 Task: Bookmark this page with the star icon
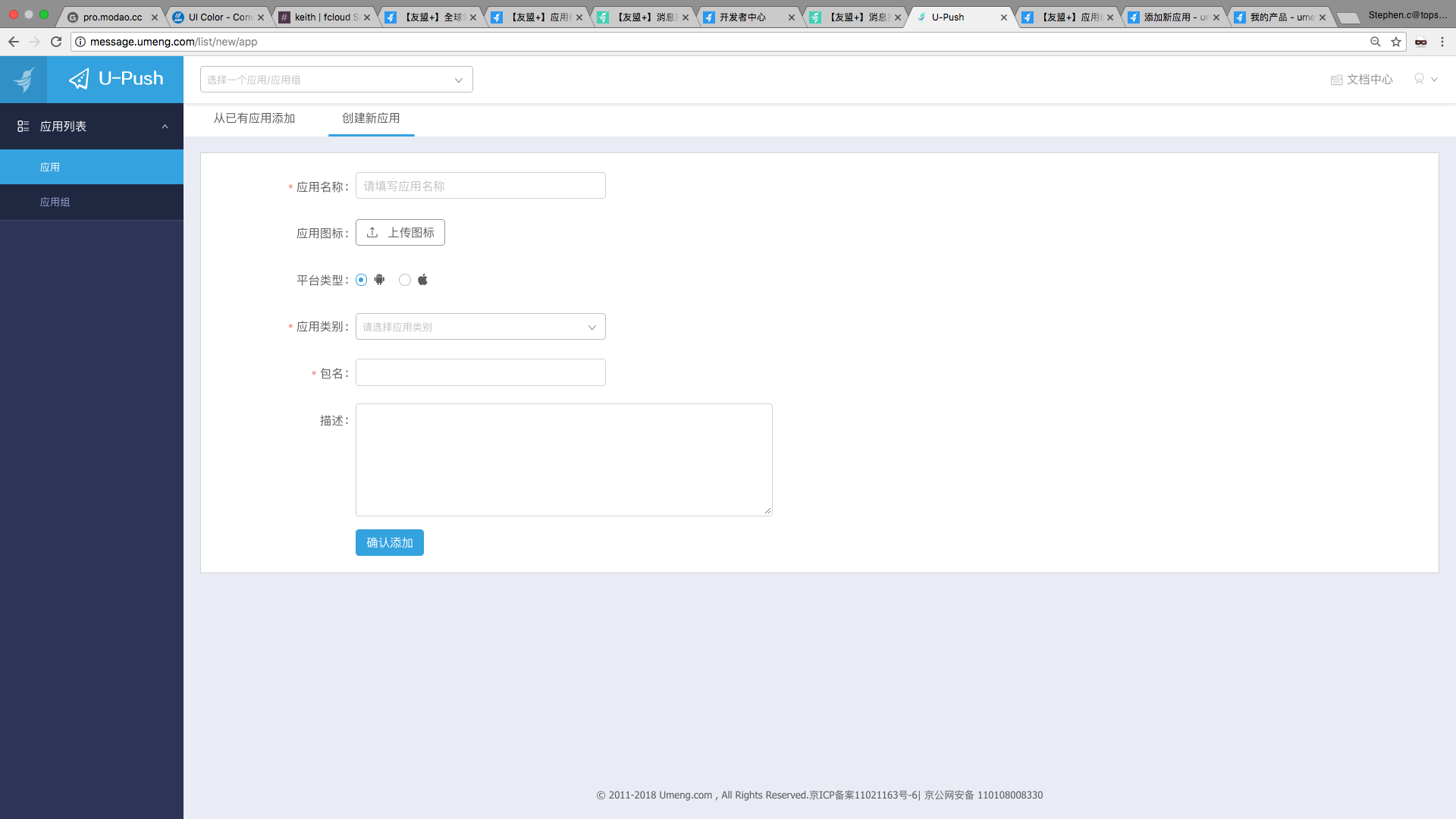coord(1396,42)
